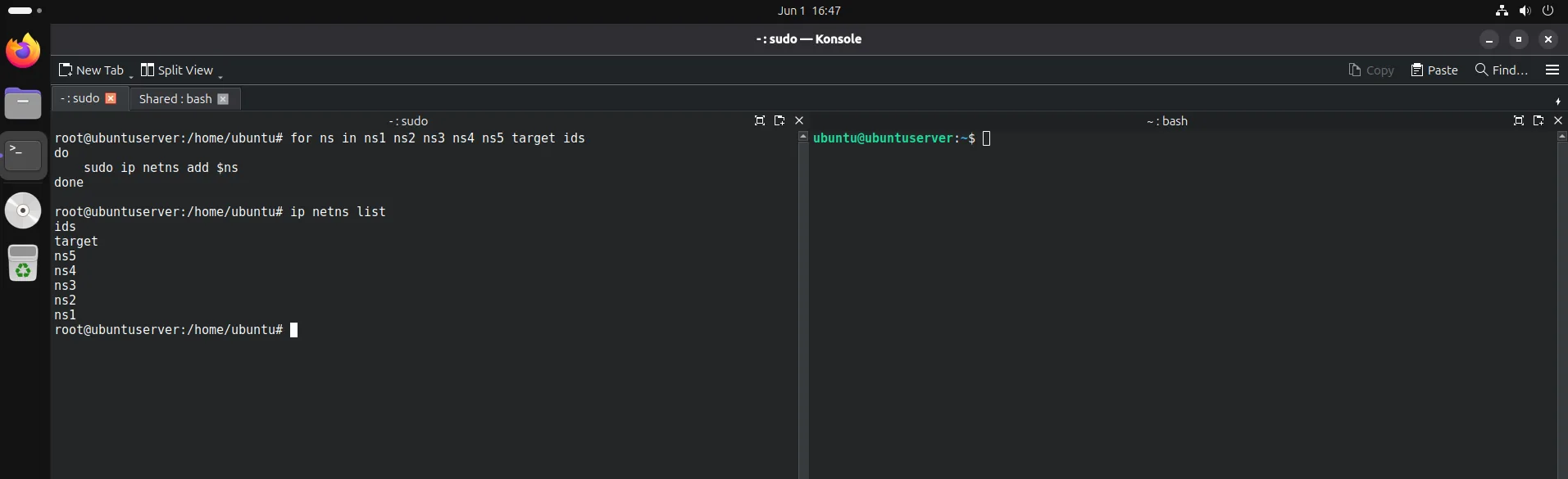Open a New Tab in Konsole
Image resolution: width=1568 pixels, height=479 pixels.
(90, 70)
